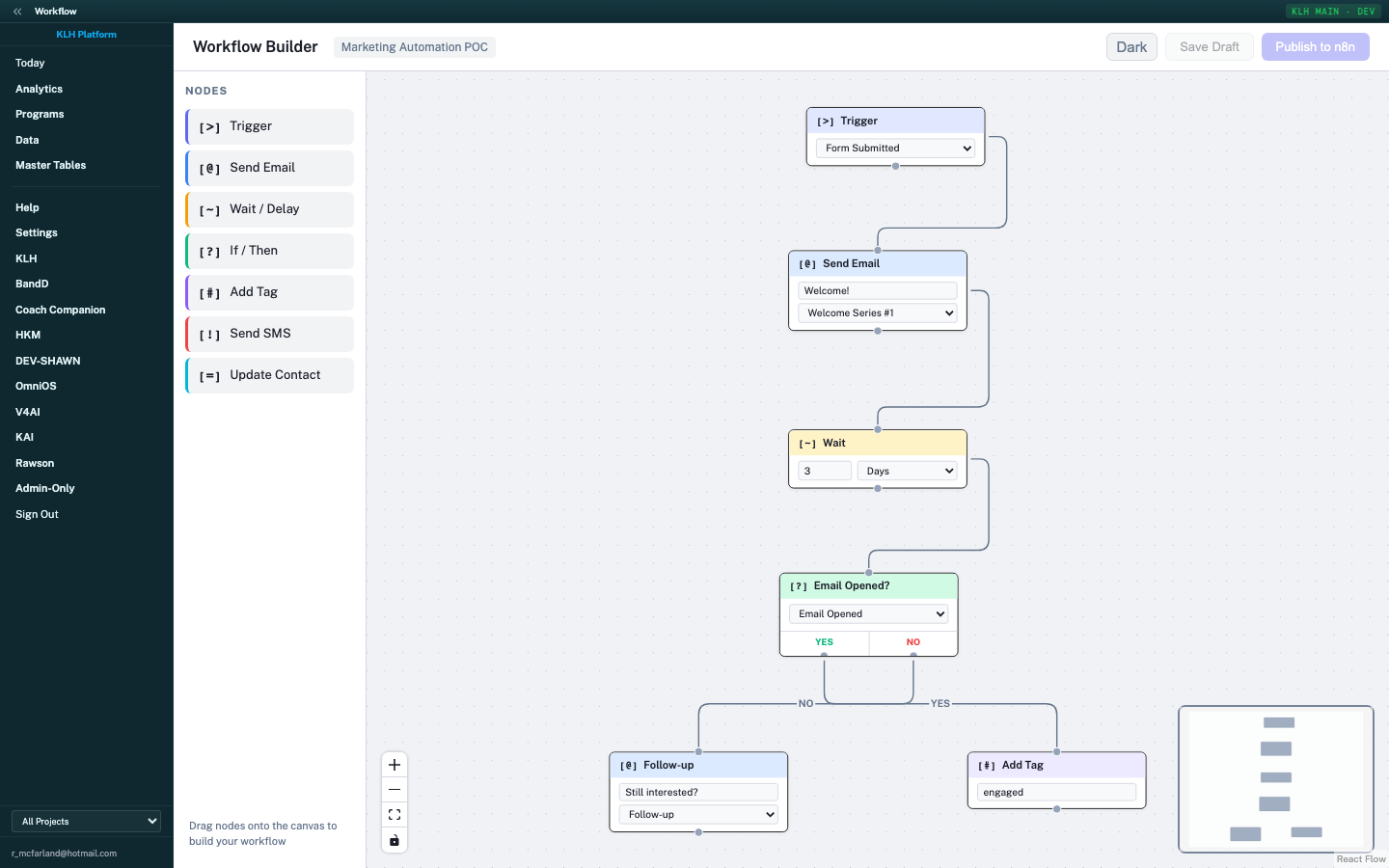The image size is (1389, 868).
Task: Click the Follow-up node header on the canvas
Action: point(698,765)
